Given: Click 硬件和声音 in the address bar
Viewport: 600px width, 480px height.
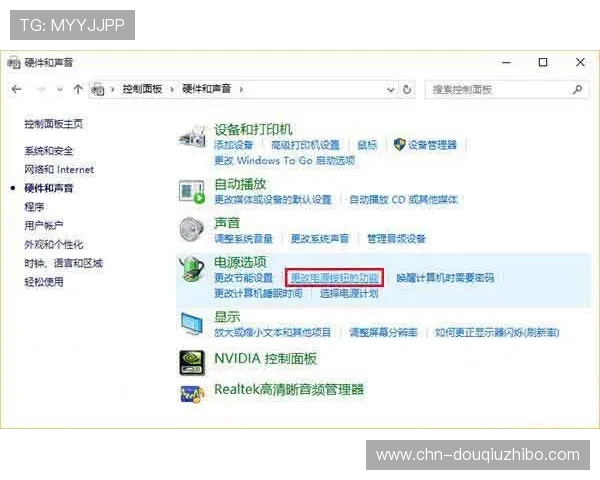Looking at the screenshot, I should pyautogui.click(x=207, y=89).
